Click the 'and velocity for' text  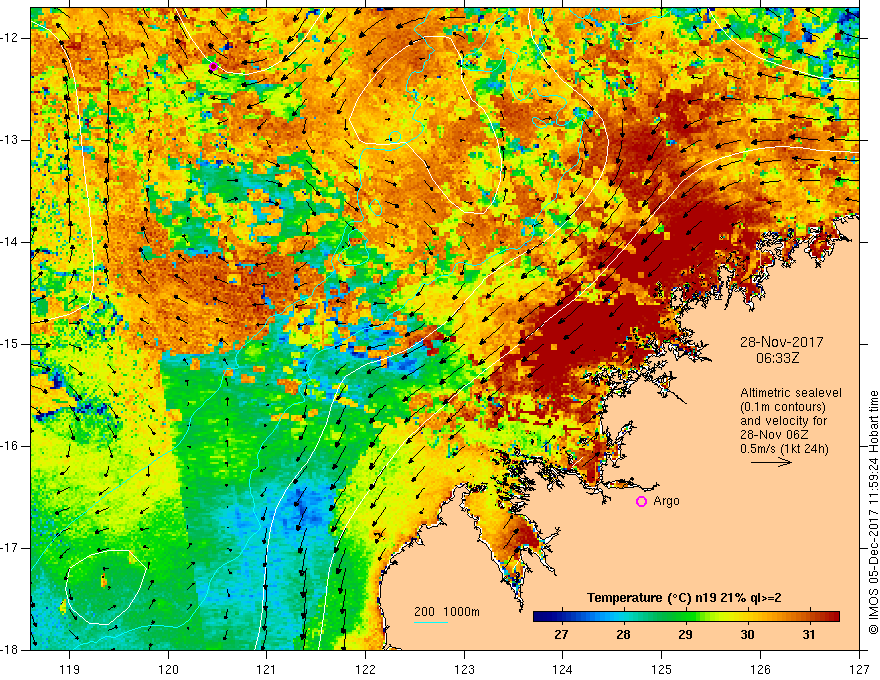[783, 421]
